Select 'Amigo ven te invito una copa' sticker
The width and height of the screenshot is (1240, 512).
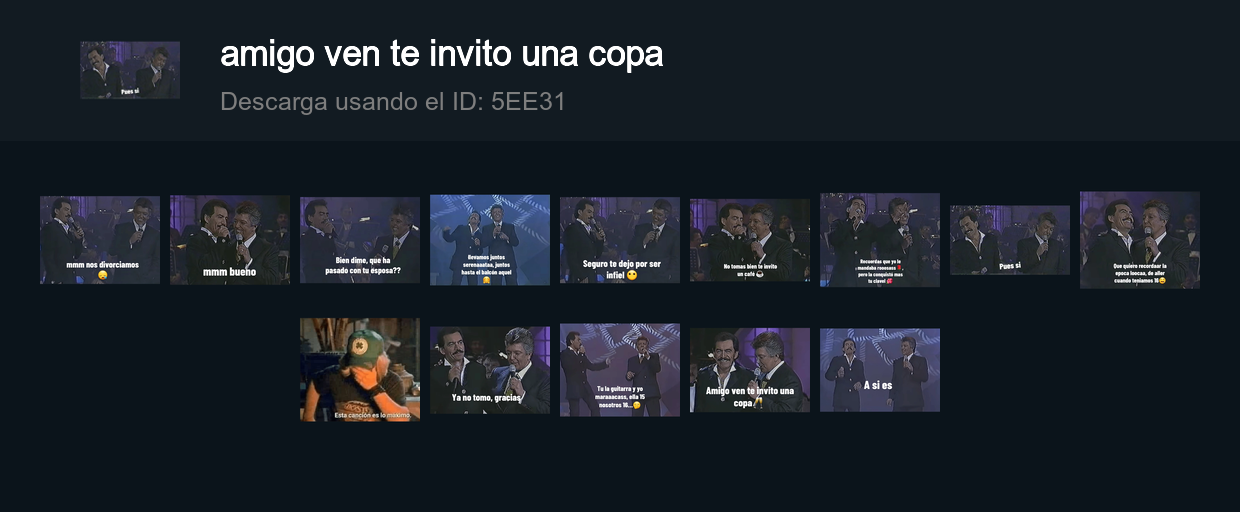pyautogui.click(x=750, y=370)
